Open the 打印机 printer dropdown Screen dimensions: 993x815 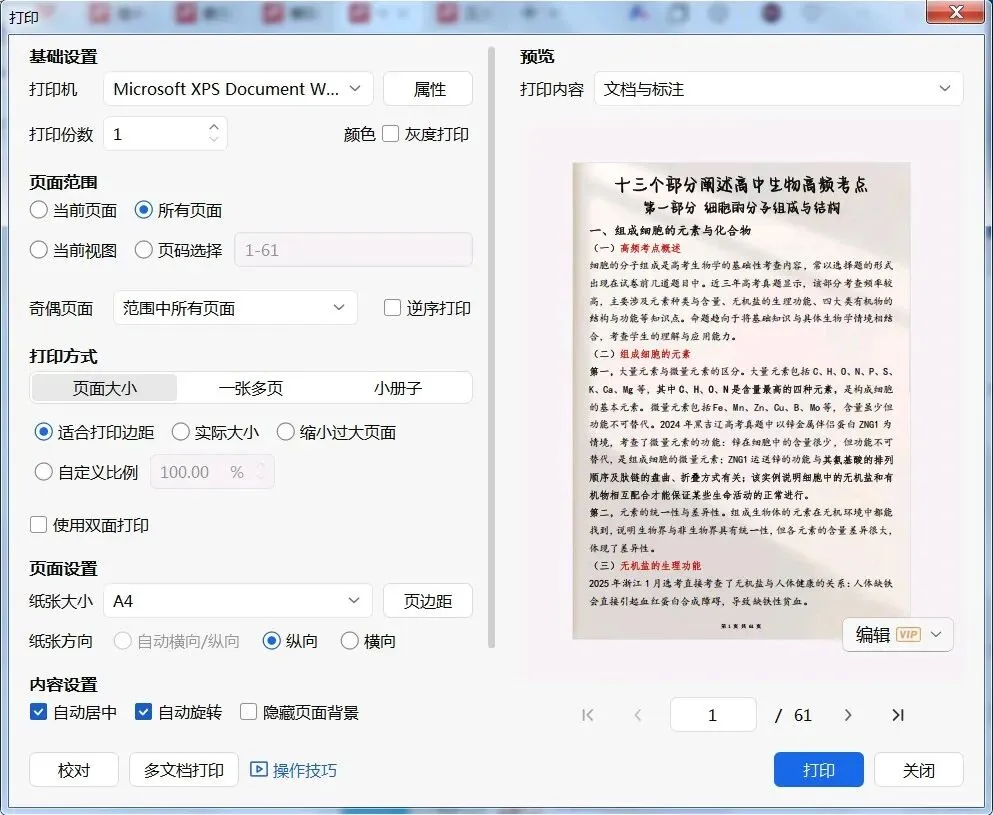pyautogui.click(x=238, y=89)
